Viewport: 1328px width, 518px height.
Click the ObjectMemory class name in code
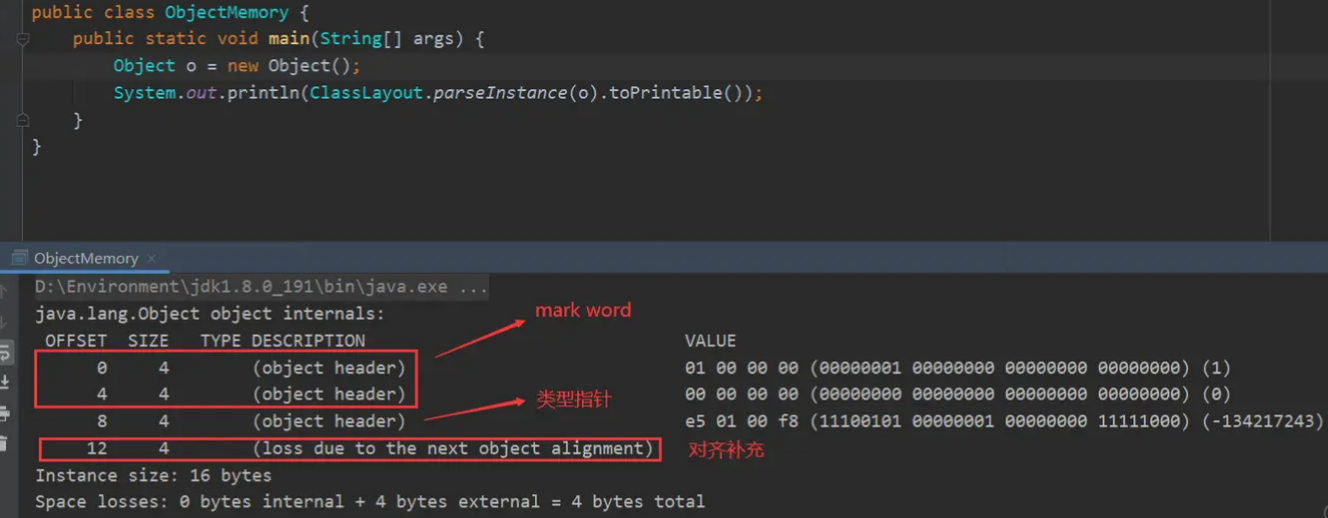click(227, 13)
